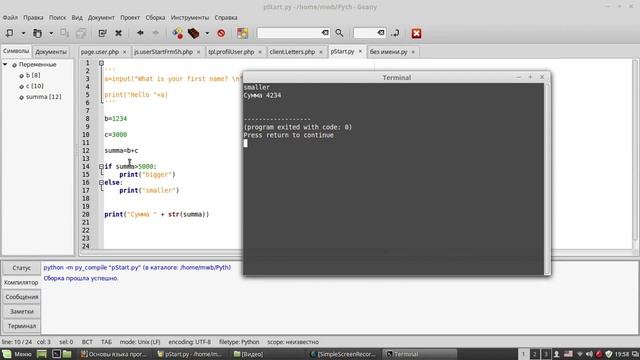Viewport: 640px width, 360px height.
Task: Click the red Quit Geany toolbar icon
Action: tap(416, 33)
